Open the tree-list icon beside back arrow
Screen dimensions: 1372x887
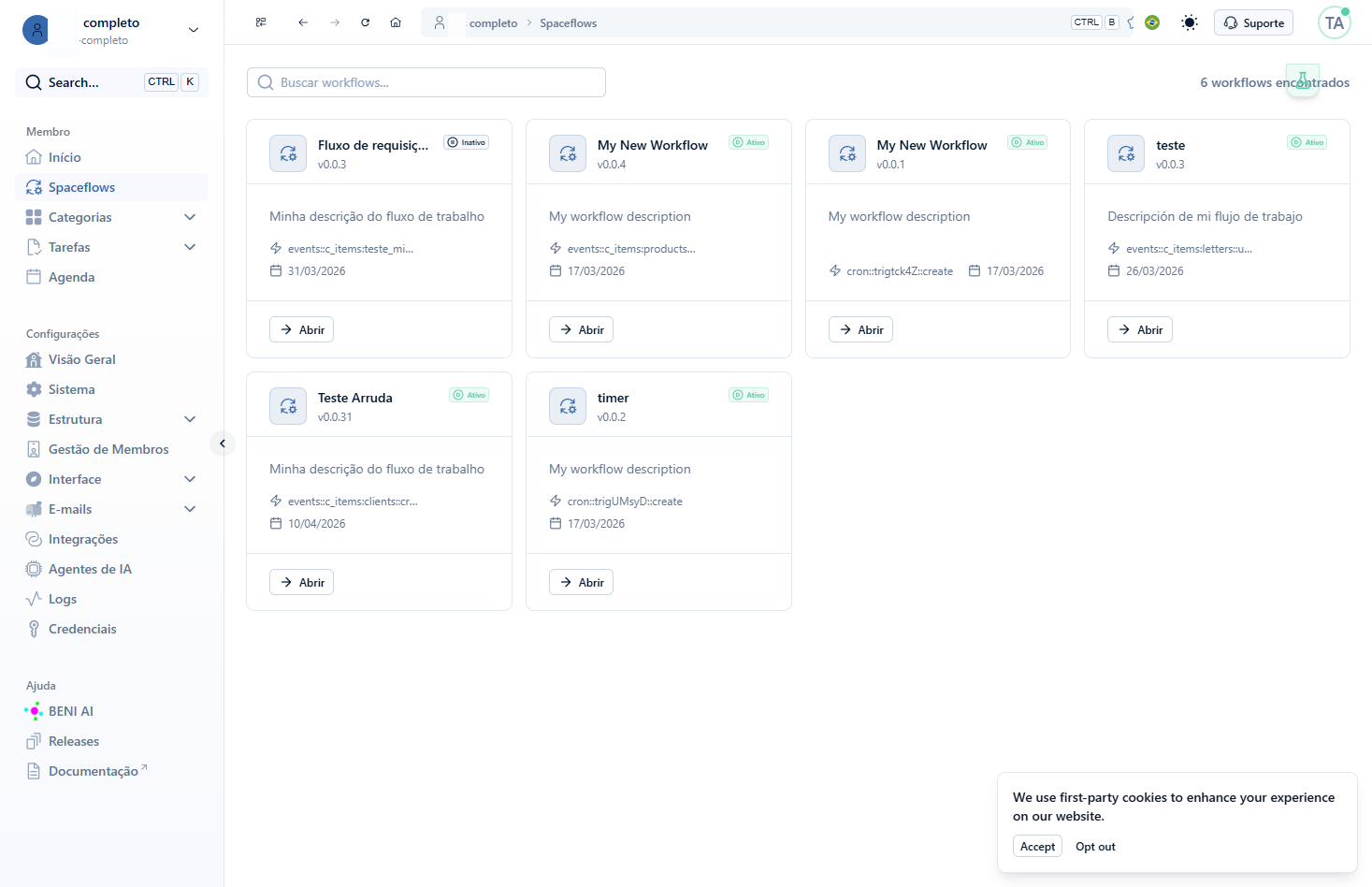261,22
